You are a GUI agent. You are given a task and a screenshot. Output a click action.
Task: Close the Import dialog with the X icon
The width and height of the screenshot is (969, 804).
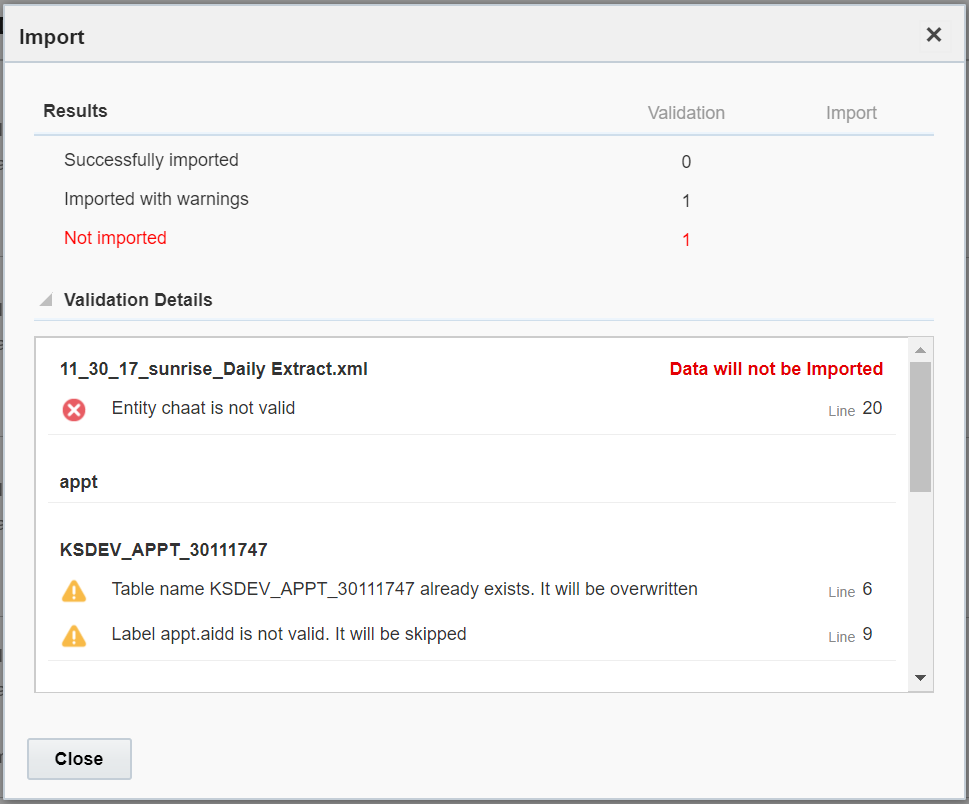933,35
